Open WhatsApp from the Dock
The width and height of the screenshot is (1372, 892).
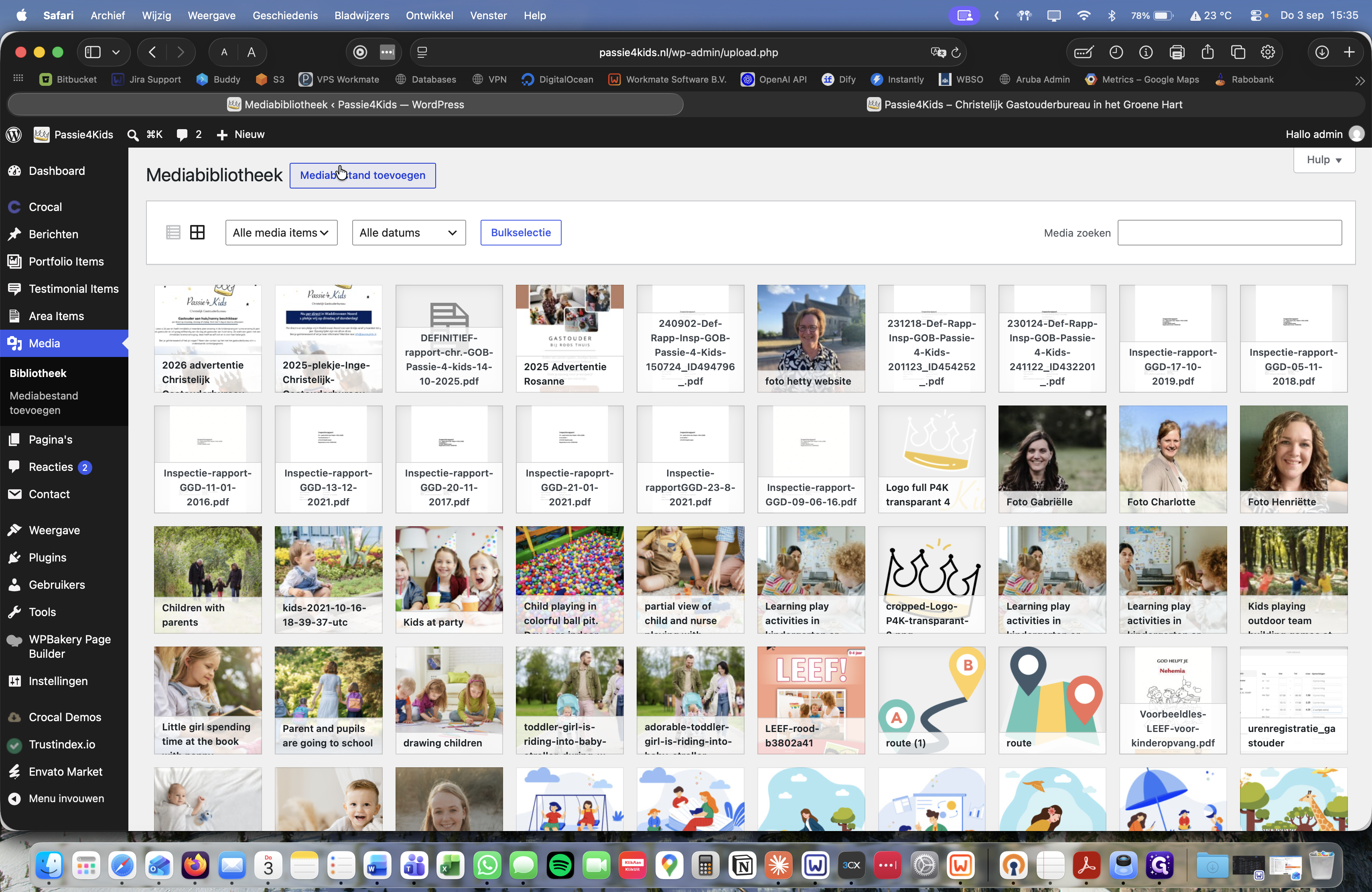click(488, 865)
